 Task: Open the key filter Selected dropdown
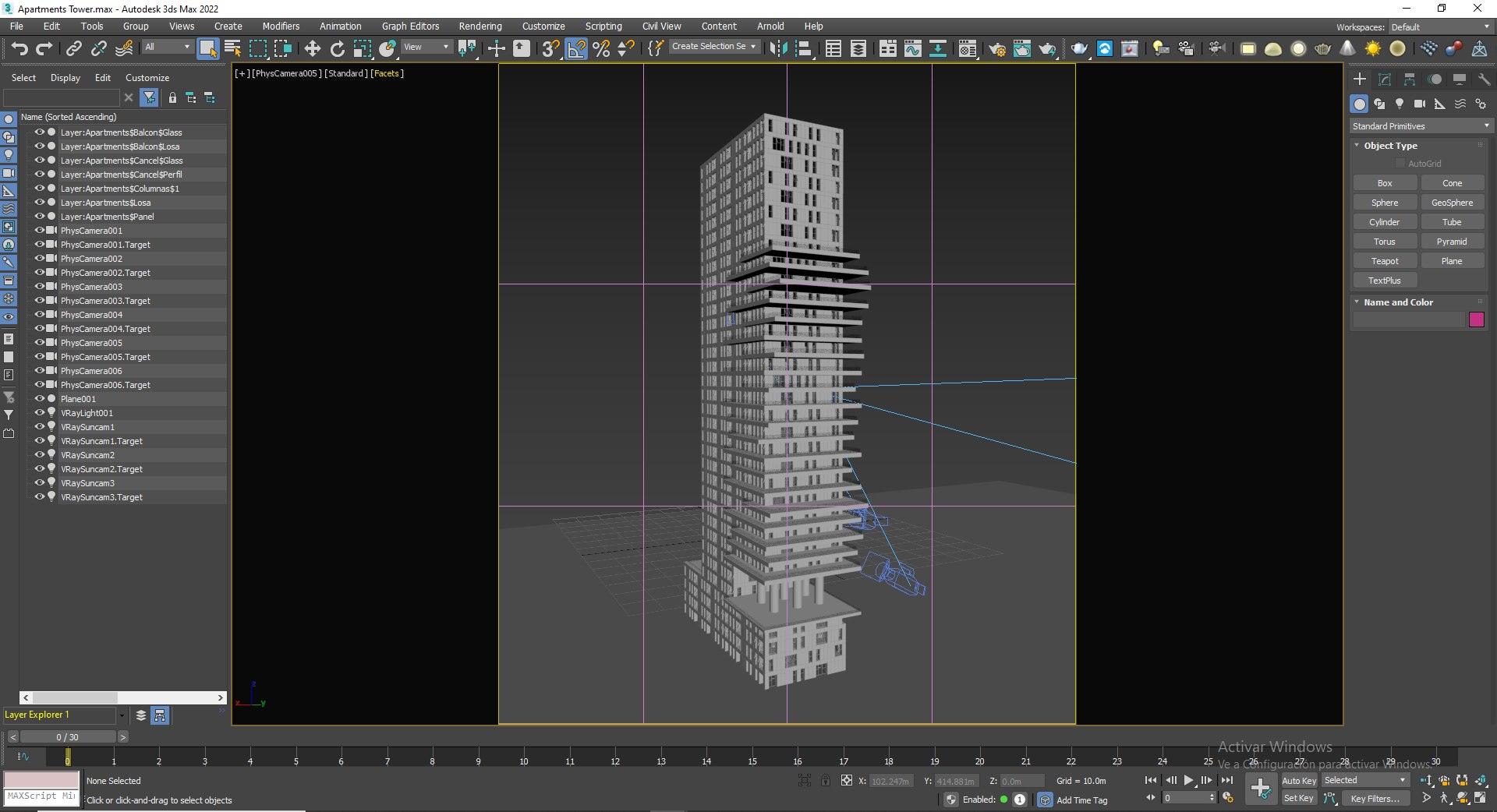pos(1365,781)
